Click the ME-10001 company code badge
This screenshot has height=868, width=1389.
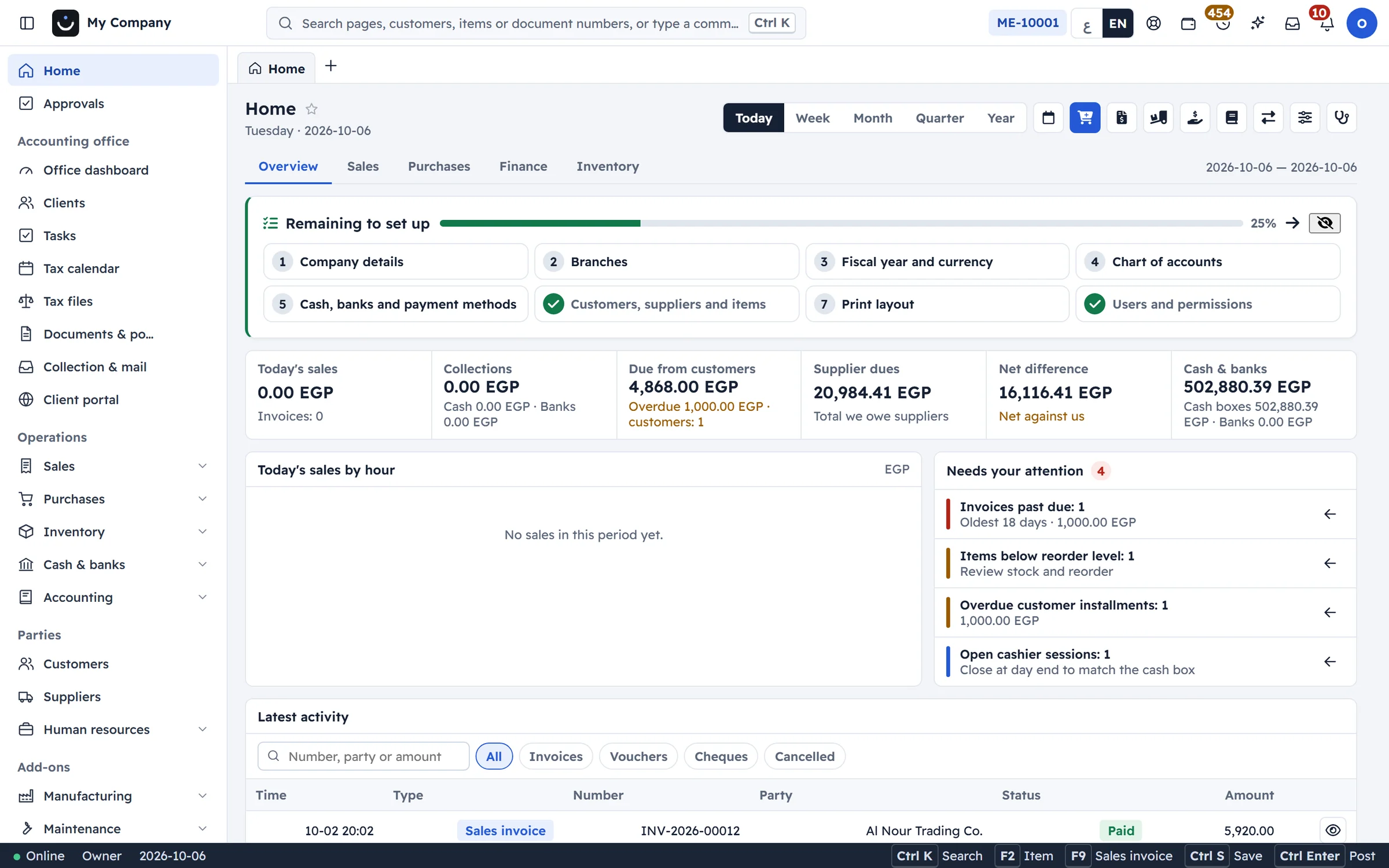tap(1028, 23)
